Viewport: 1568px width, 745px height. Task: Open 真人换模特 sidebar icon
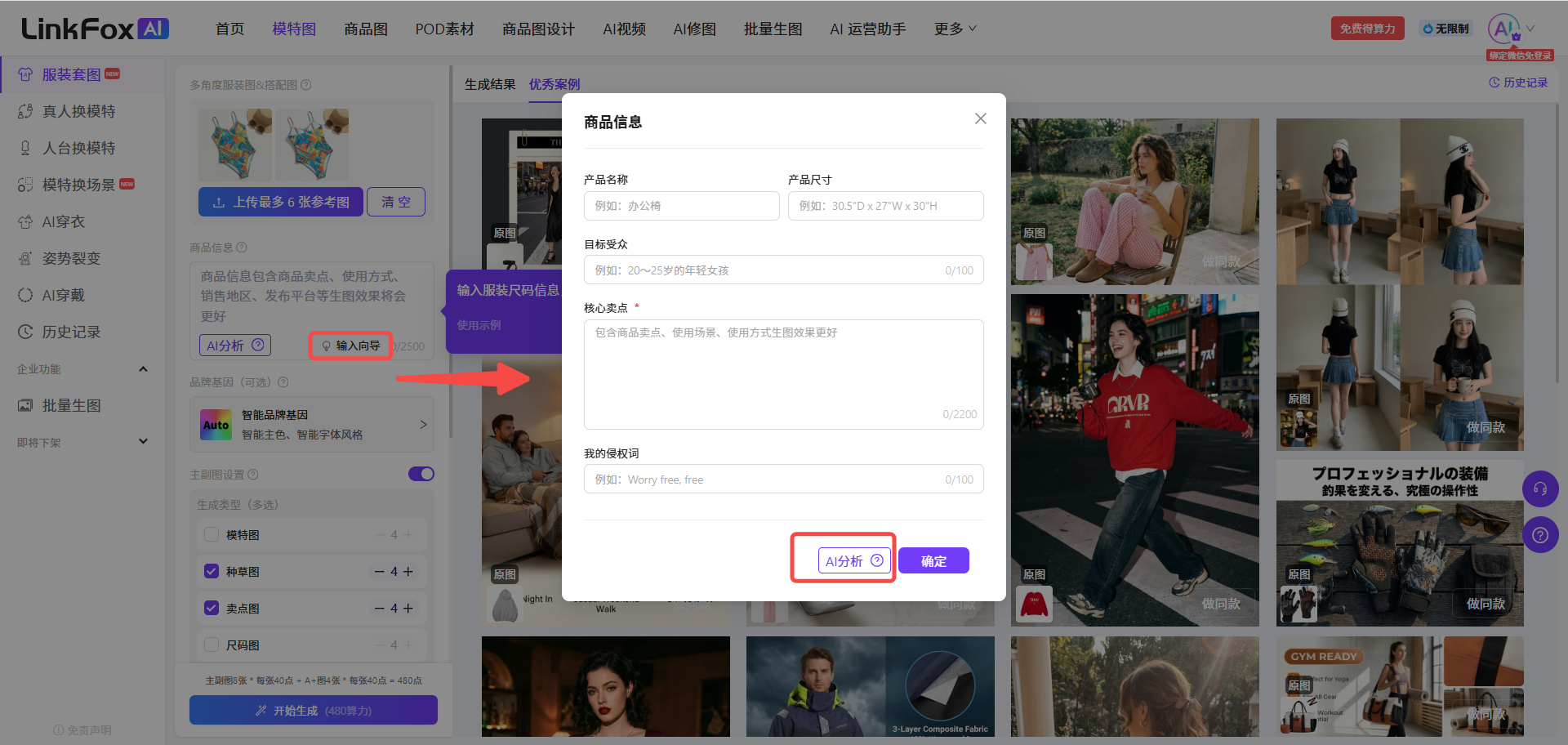[x=25, y=111]
